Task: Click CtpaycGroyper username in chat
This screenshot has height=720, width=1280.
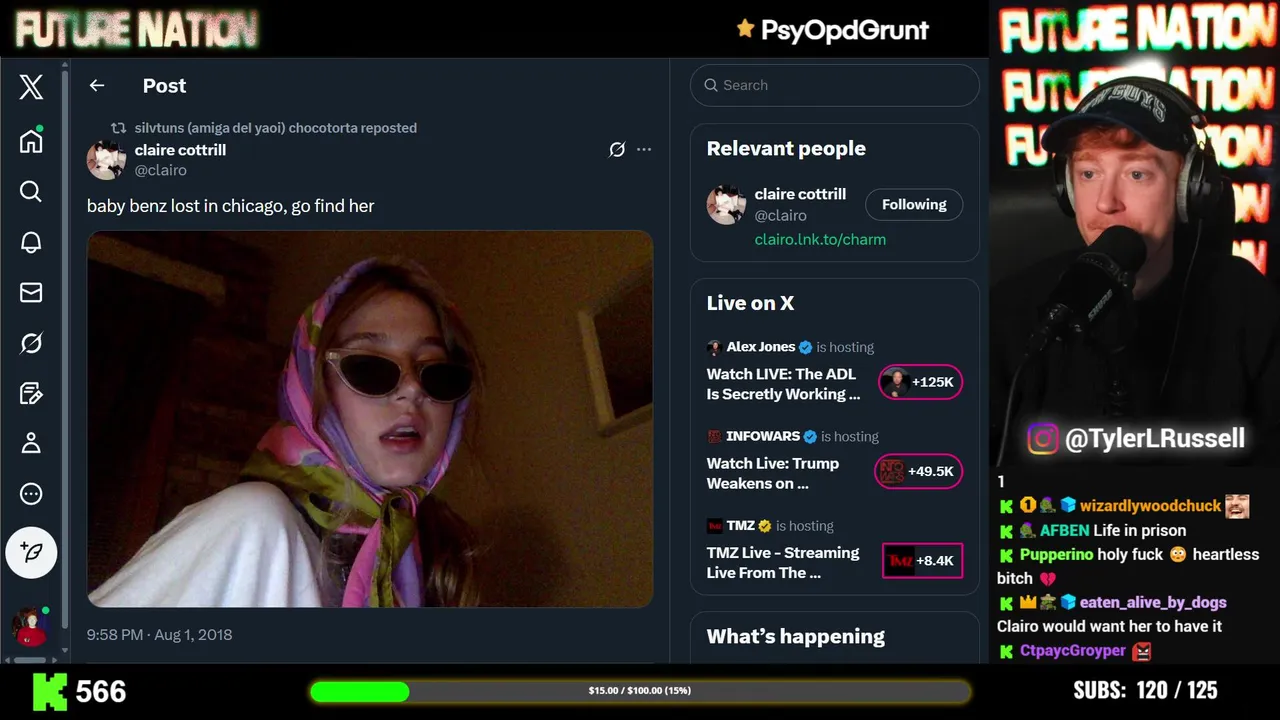Action: (x=1073, y=650)
